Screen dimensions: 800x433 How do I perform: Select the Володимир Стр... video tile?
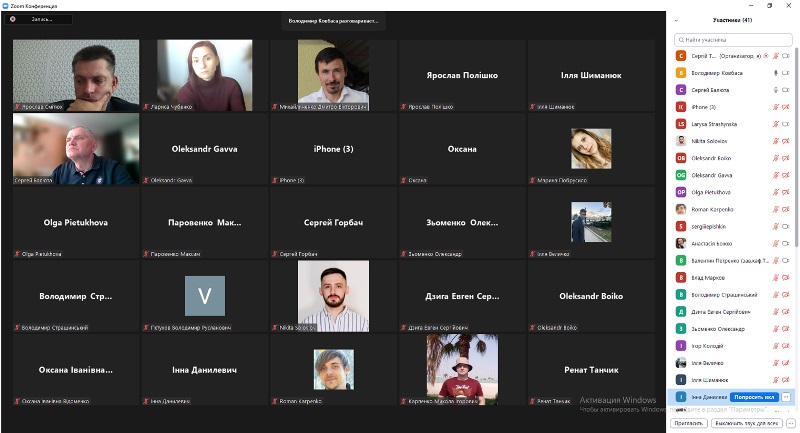point(76,296)
